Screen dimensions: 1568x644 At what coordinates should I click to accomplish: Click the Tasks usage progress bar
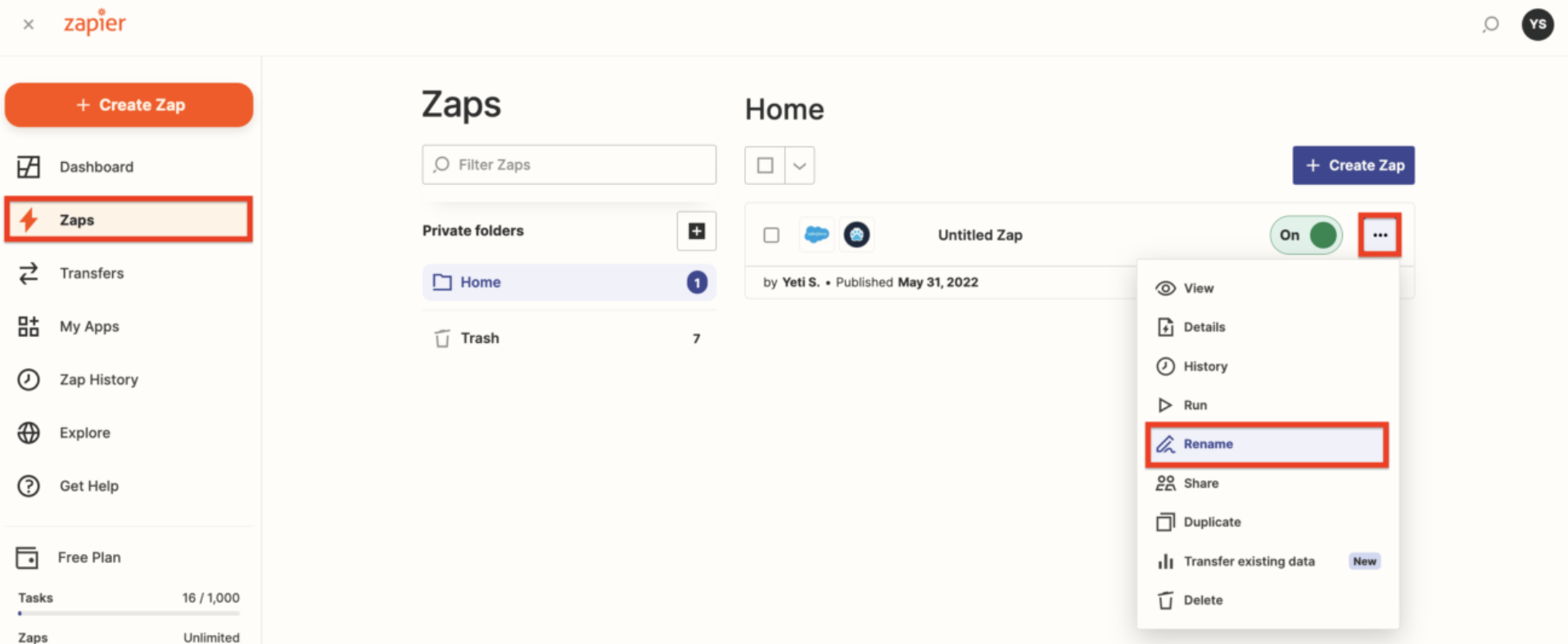(129, 613)
